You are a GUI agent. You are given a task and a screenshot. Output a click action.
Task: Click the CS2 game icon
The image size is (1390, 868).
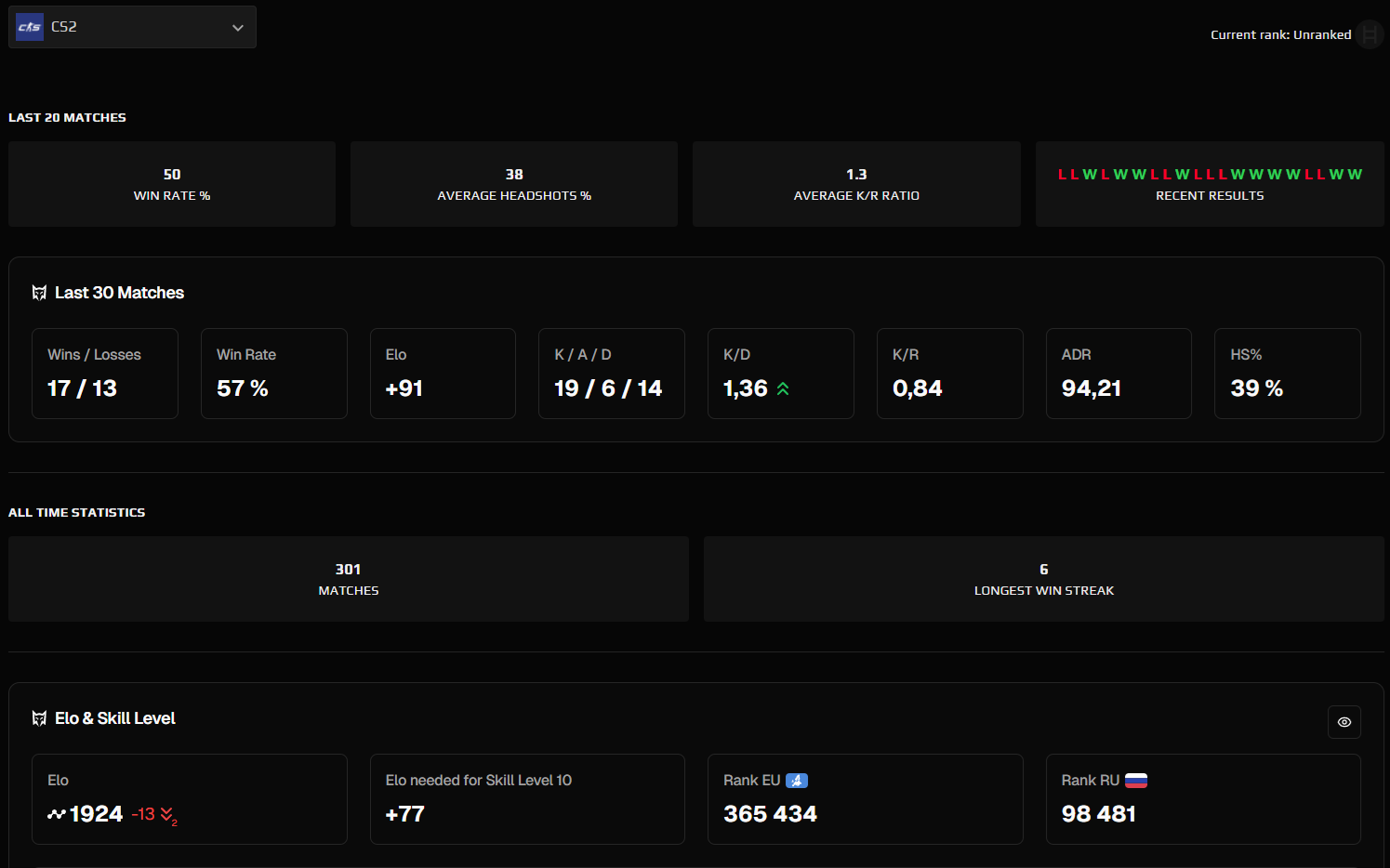(x=29, y=27)
